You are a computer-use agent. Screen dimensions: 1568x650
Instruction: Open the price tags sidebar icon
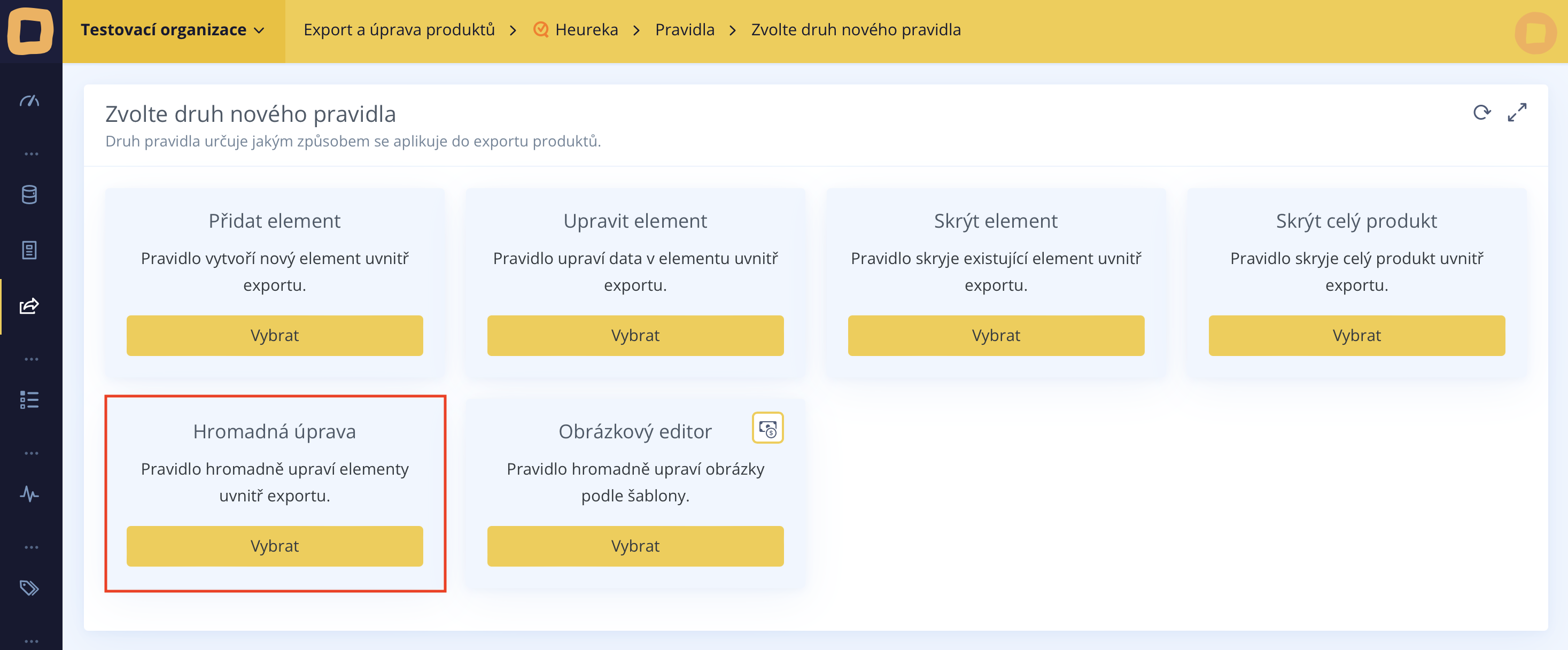tap(29, 588)
